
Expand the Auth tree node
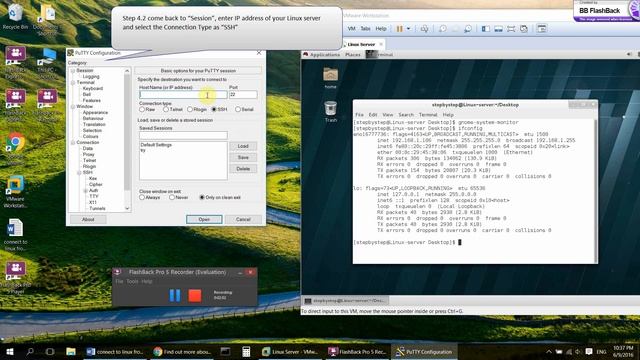pyautogui.click(x=85, y=191)
